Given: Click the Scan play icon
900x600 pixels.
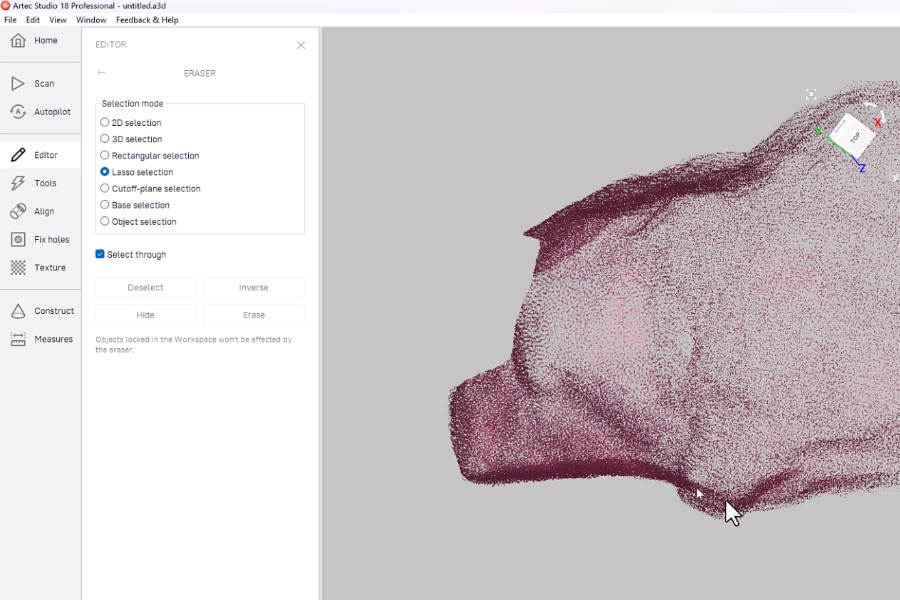Looking at the screenshot, I should point(18,84).
